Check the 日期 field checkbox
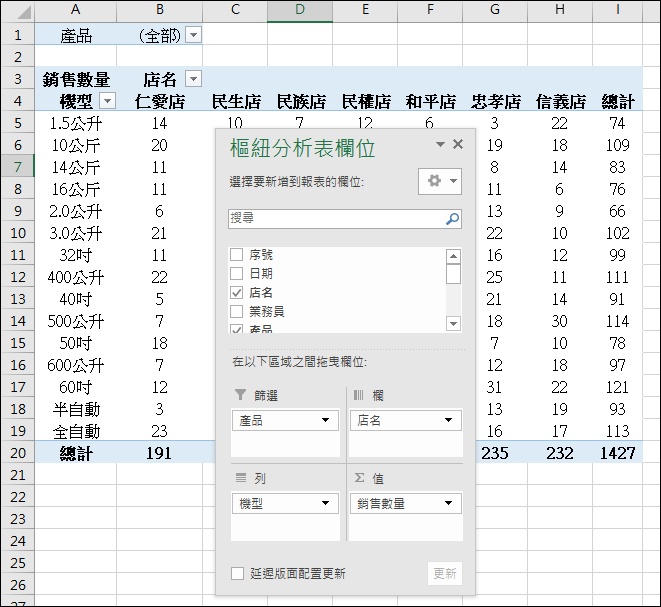Viewport: 661px width, 607px height. (x=237, y=274)
